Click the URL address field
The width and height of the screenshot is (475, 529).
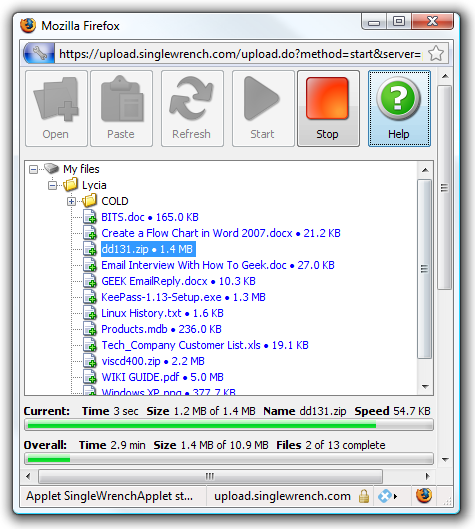coord(240,54)
